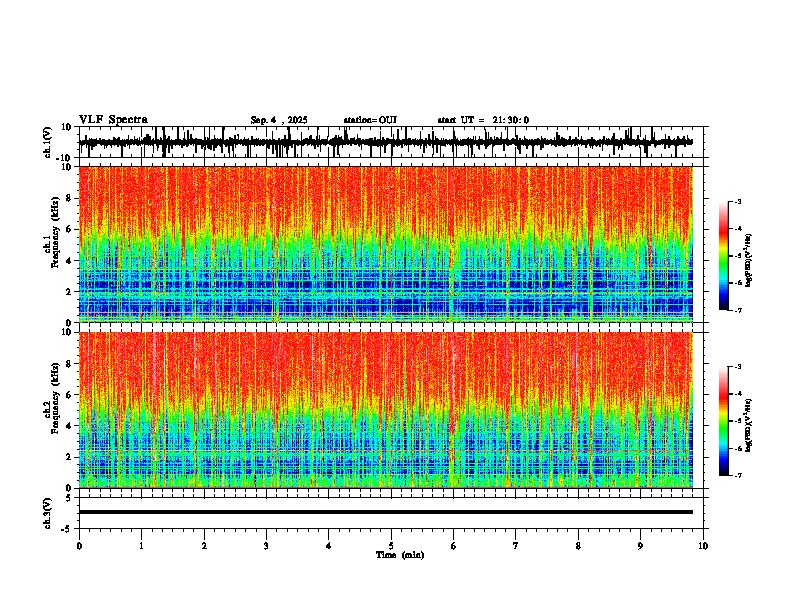Click the "start UT = 21:30:0" header
792x612 pixels.
[483, 120]
